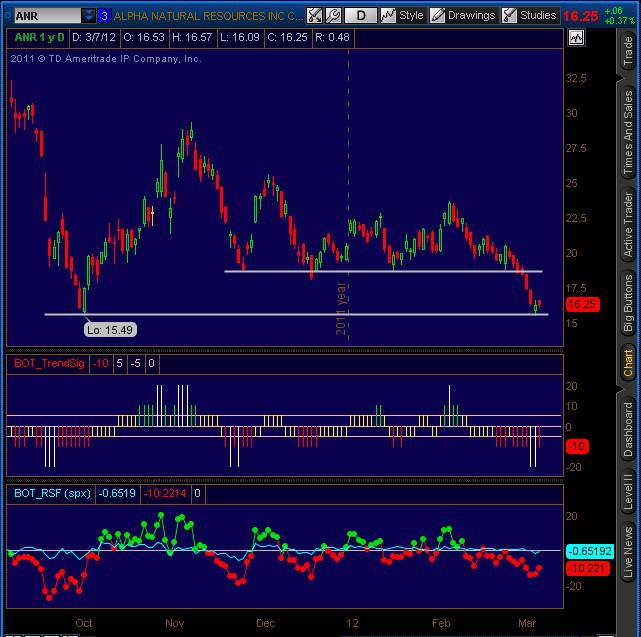Click the Mar label on time axis
Screen dimensions: 641x637
pos(527,623)
